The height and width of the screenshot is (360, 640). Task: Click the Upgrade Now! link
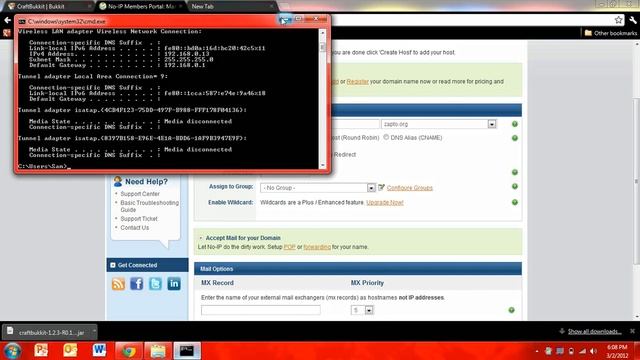click(x=384, y=202)
